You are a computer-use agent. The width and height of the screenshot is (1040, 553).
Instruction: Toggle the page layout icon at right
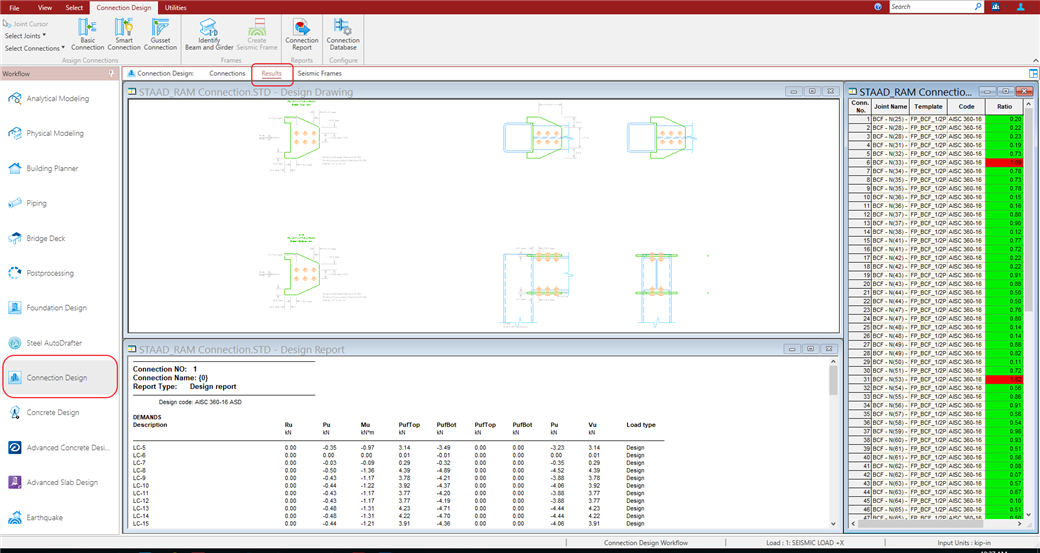(x=1033, y=73)
